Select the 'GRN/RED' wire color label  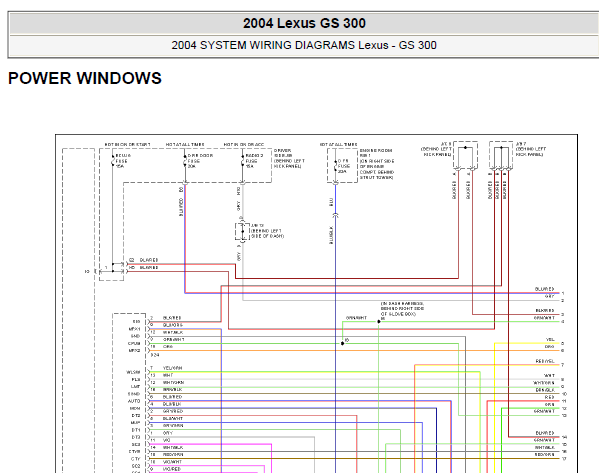[x=173, y=411]
